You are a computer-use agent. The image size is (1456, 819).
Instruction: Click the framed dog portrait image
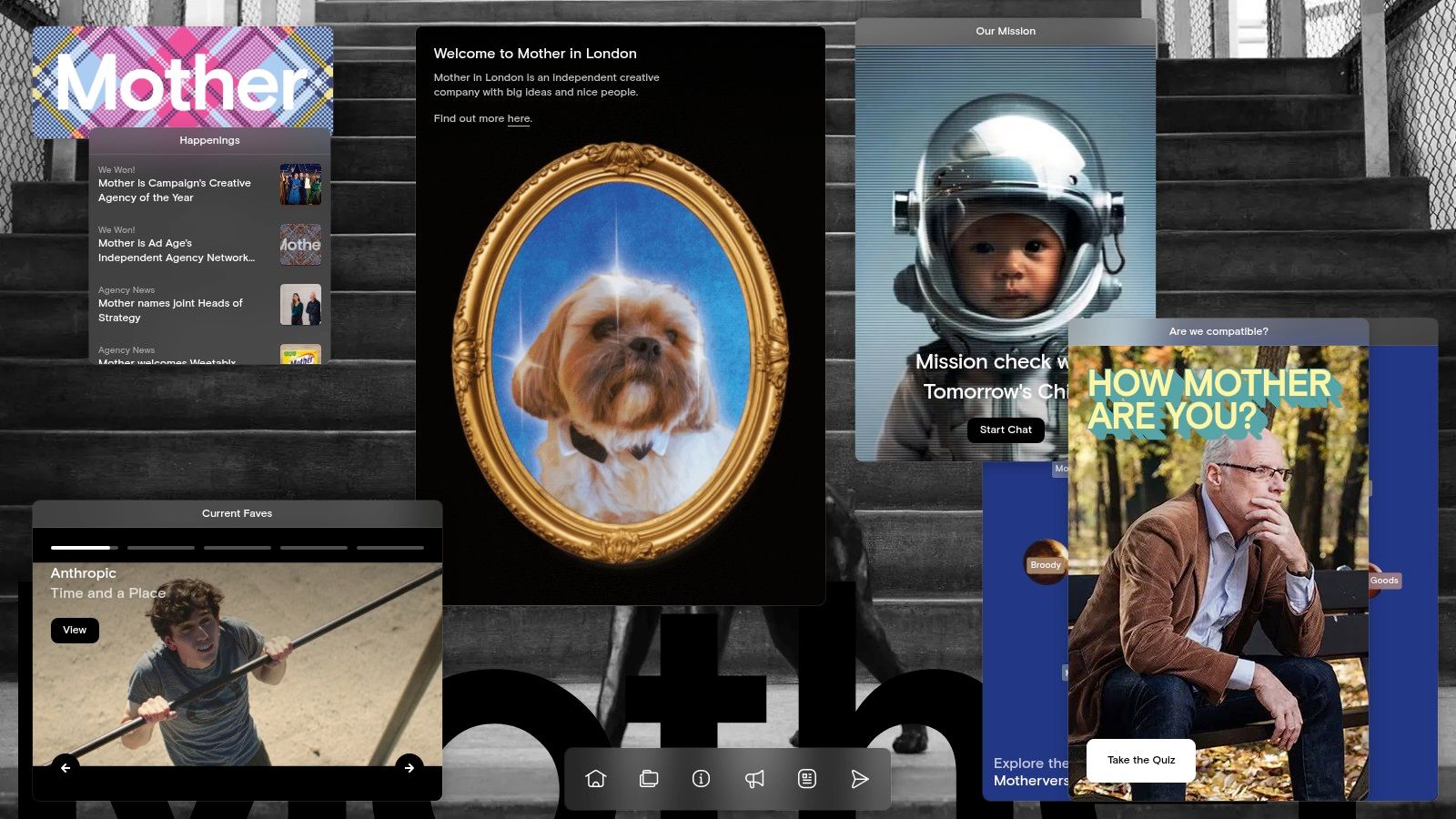tap(621, 352)
